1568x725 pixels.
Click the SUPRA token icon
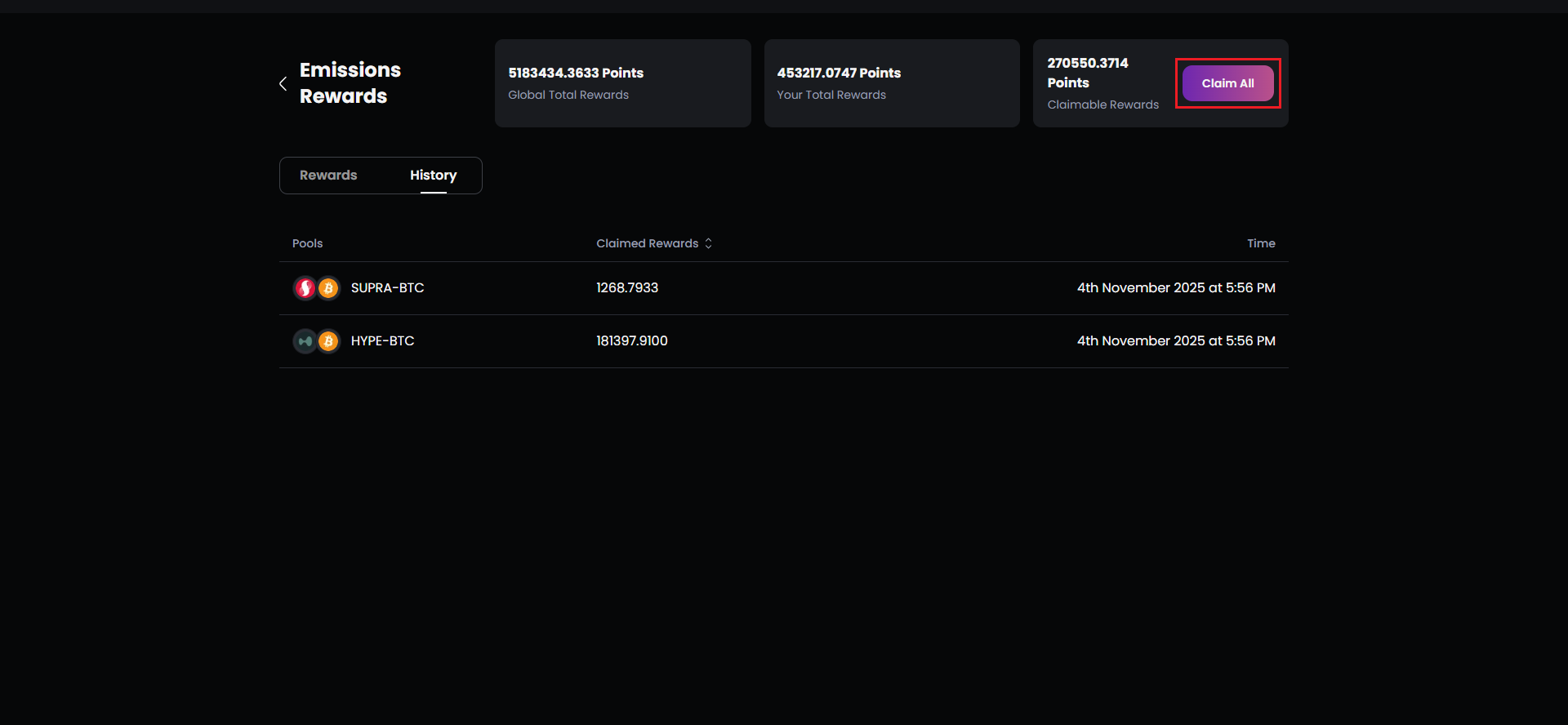pos(305,288)
